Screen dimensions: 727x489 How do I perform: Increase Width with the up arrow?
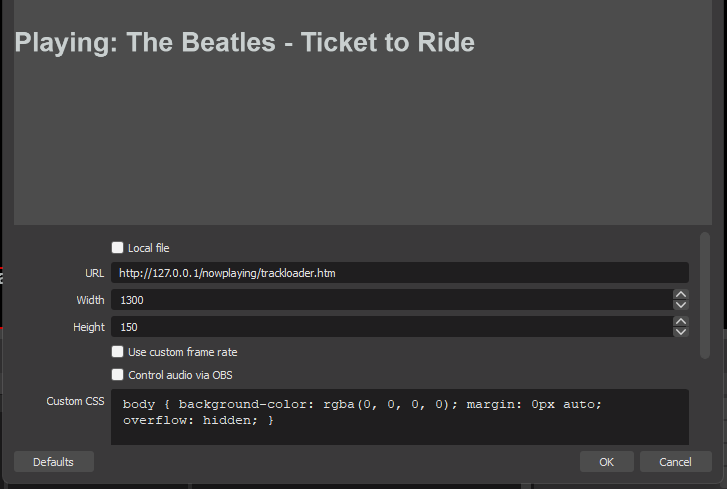click(681, 294)
